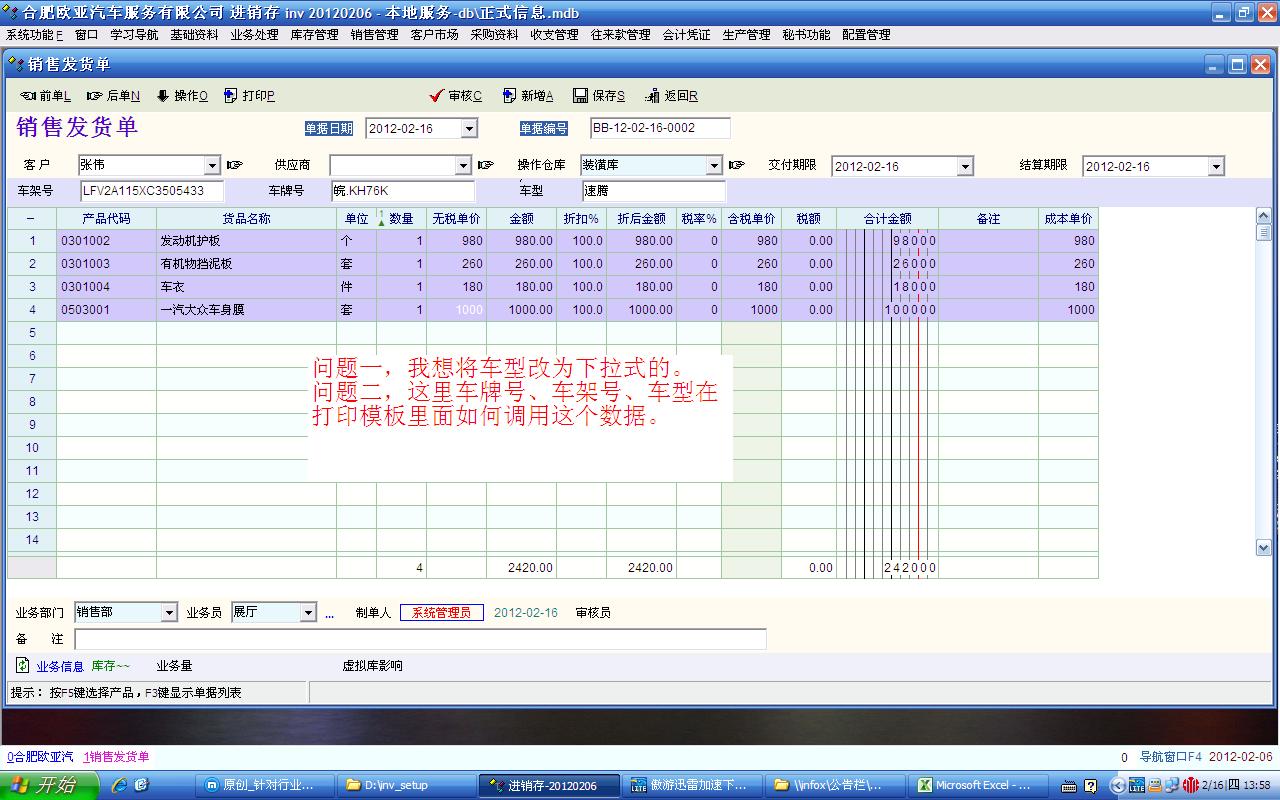Screen dimensions: 1280x800
Task: Save the order using 保存 icon
Action: pos(580,96)
